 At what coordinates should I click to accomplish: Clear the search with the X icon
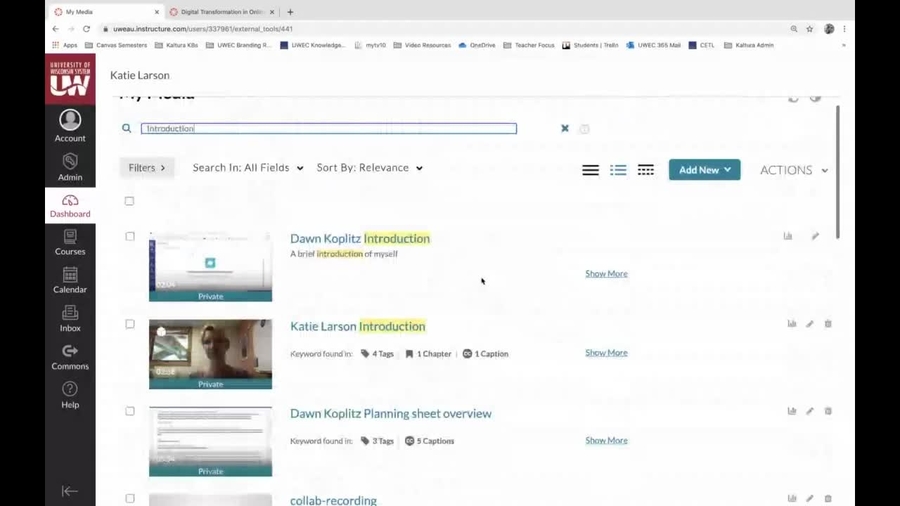pyautogui.click(x=565, y=128)
